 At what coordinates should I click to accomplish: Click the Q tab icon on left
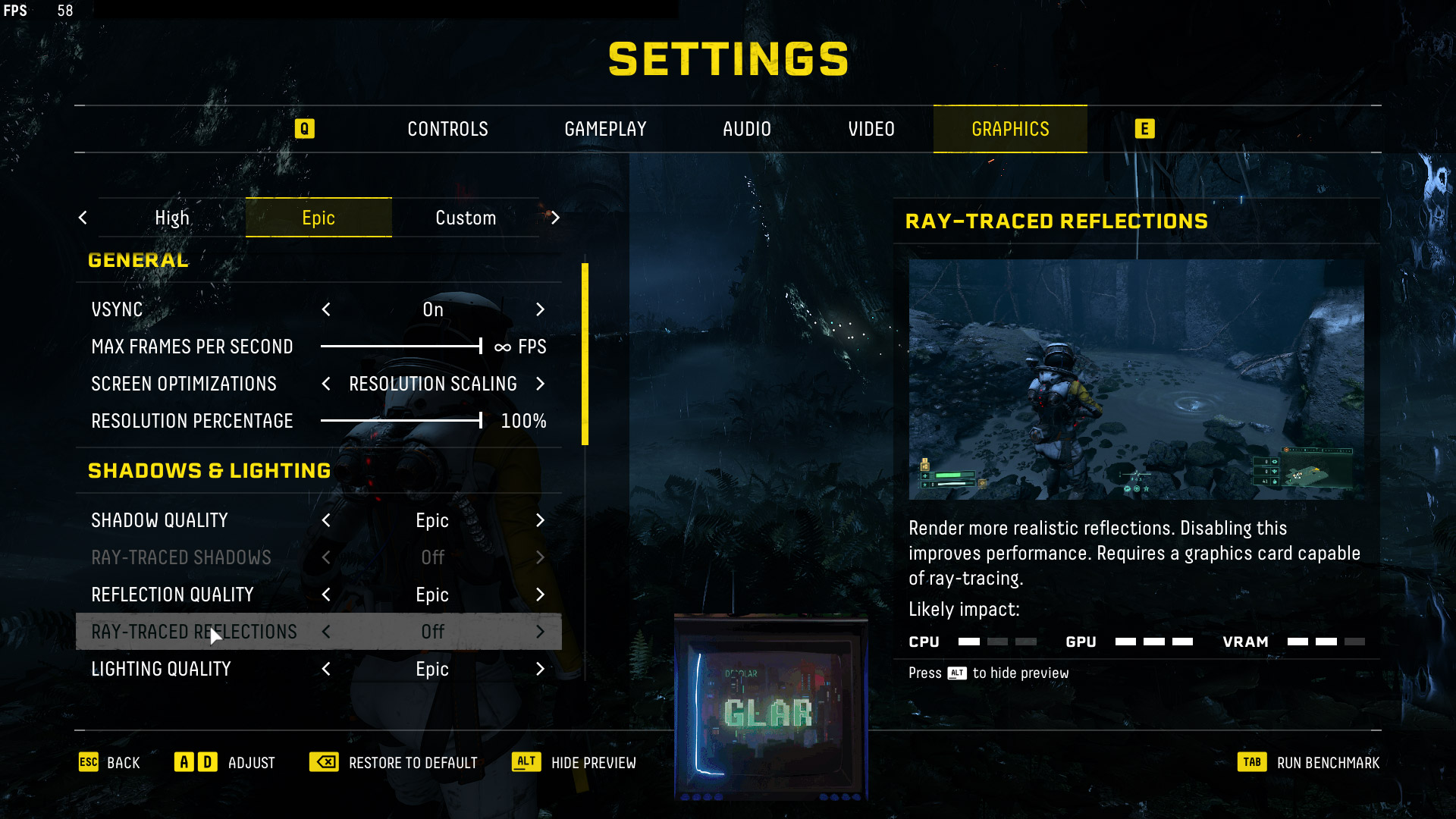coord(304,128)
